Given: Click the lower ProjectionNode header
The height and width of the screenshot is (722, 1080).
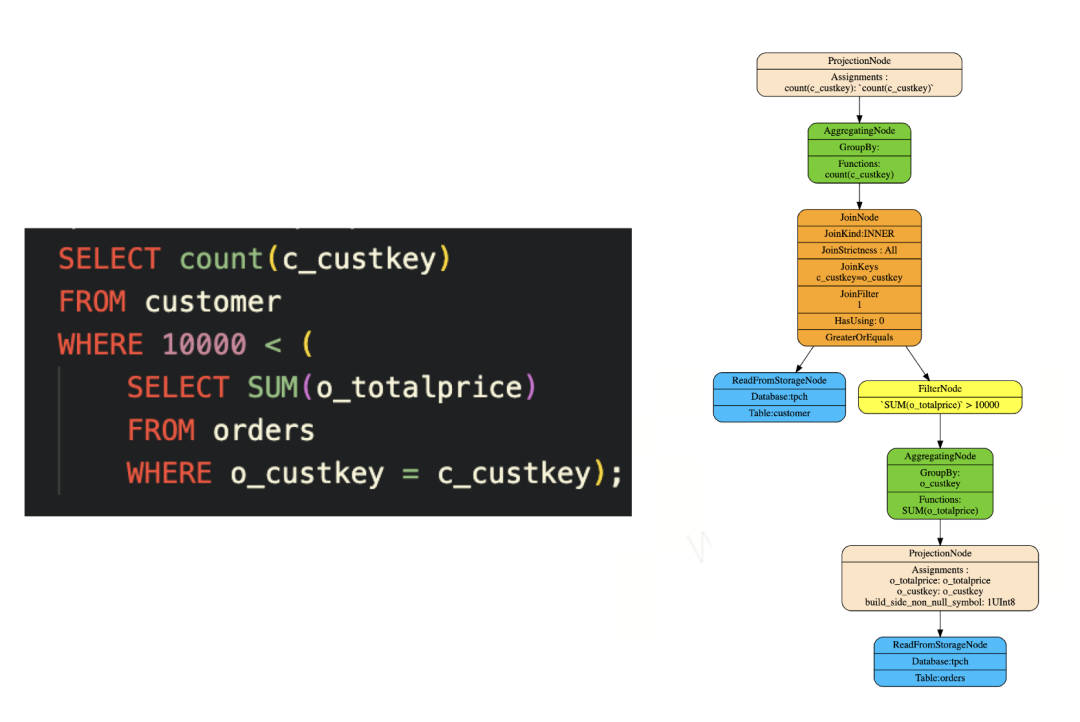Looking at the screenshot, I should (x=939, y=553).
